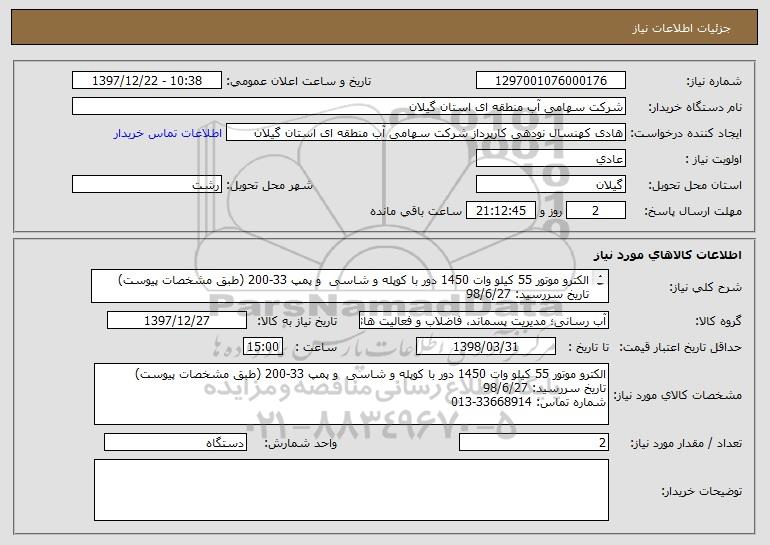770x545 pixels.
Task: Select the public announcement date field 1397/12/22 - 10:38
Action: tap(147, 81)
